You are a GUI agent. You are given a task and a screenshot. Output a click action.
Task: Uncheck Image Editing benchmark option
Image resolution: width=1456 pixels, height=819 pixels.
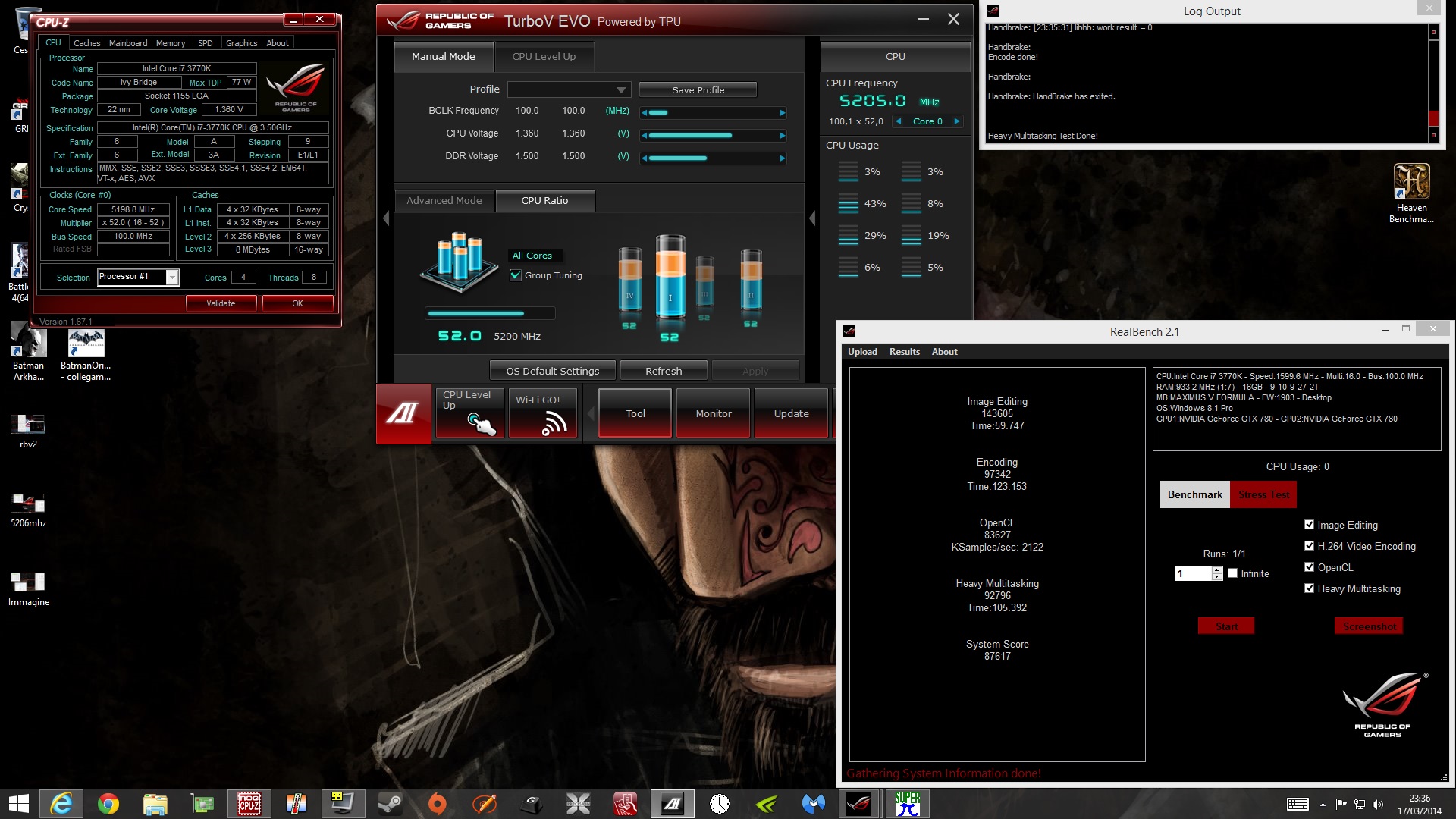pos(1309,525)
